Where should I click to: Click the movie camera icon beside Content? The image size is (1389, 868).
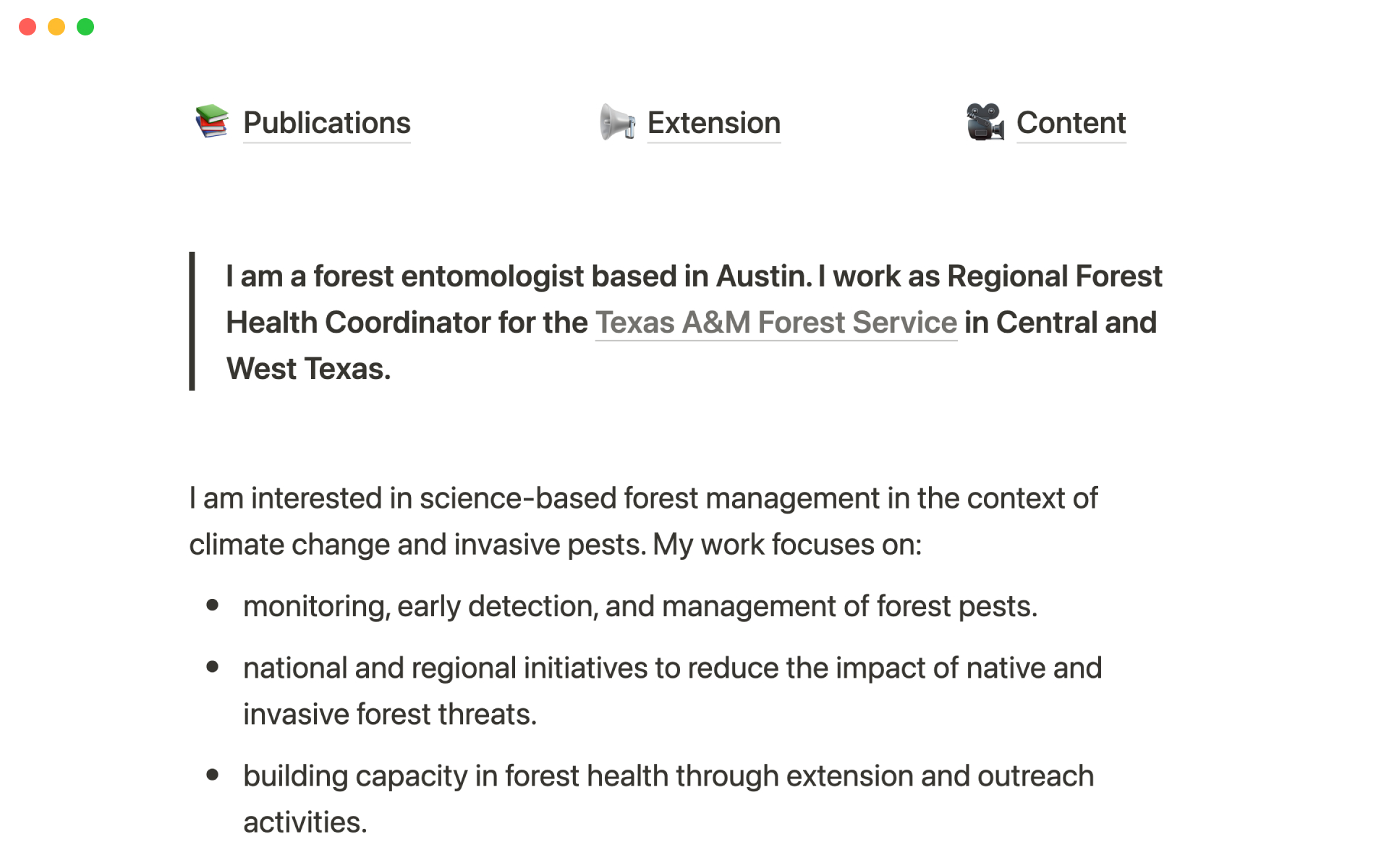(x=985, y=122)
